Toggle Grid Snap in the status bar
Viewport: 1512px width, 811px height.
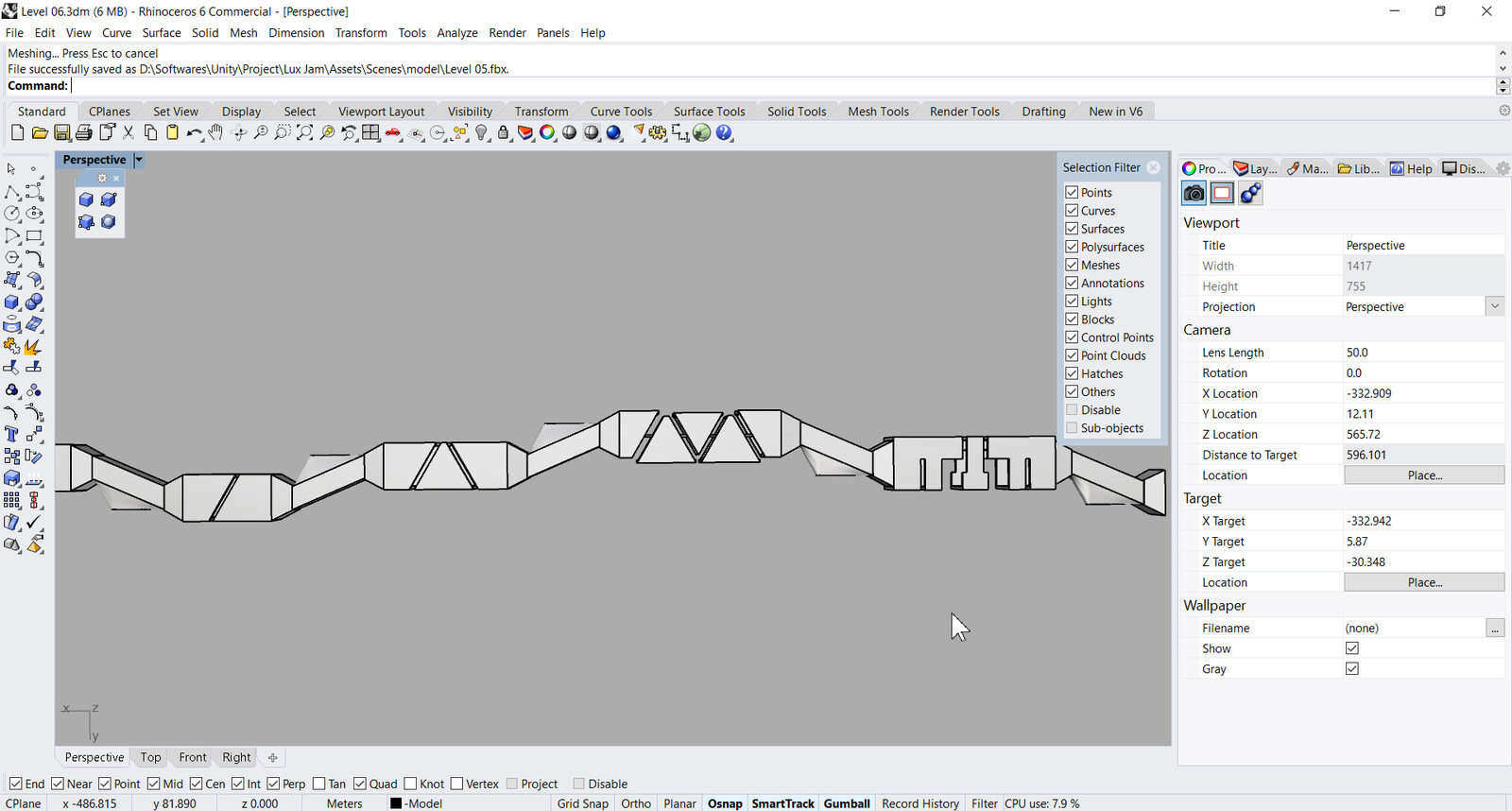point(583,803)
